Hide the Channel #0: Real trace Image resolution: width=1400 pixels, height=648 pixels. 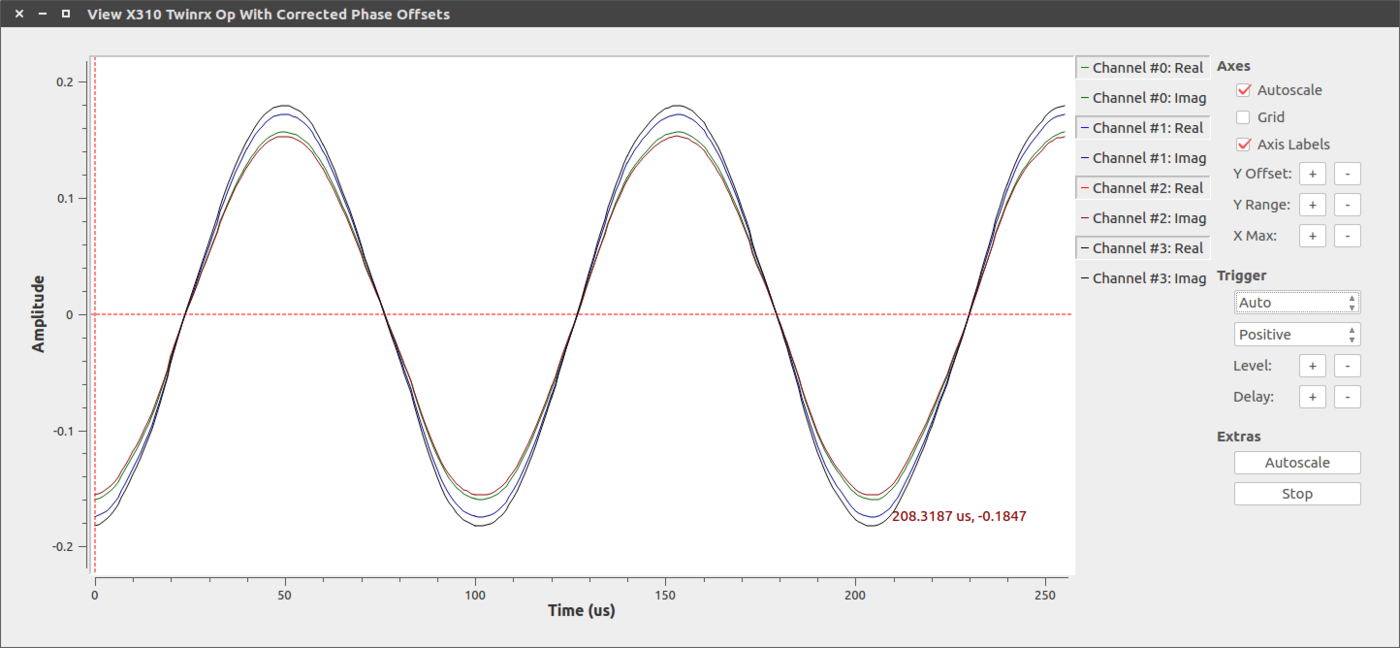(x=1142, y=67)
